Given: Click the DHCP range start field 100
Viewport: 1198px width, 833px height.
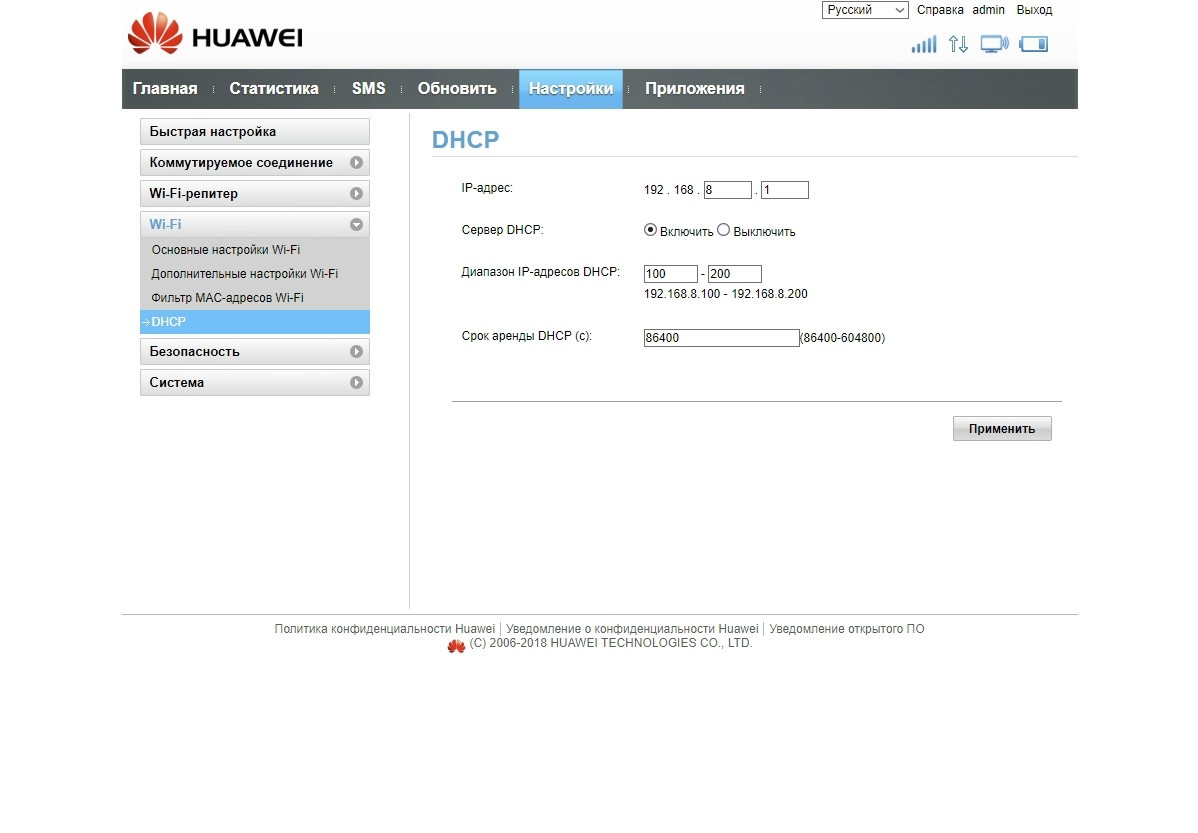Looking at the screenshot, I should point(671,274).
